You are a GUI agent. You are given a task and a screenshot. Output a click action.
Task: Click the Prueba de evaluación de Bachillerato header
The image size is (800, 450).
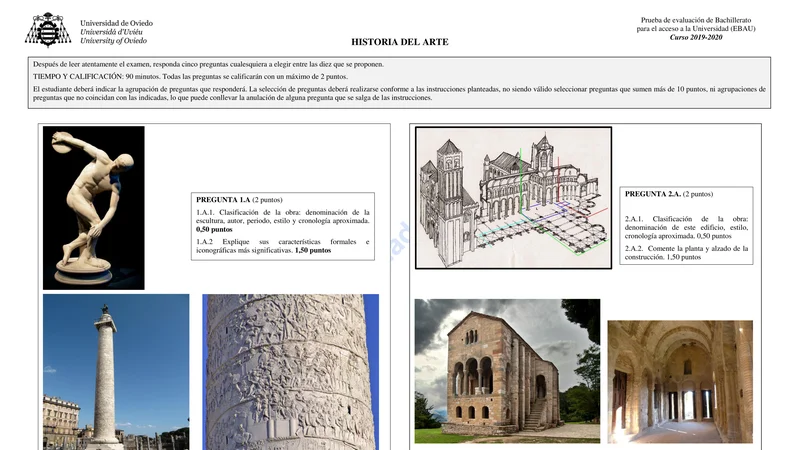(x=699, y=20)
